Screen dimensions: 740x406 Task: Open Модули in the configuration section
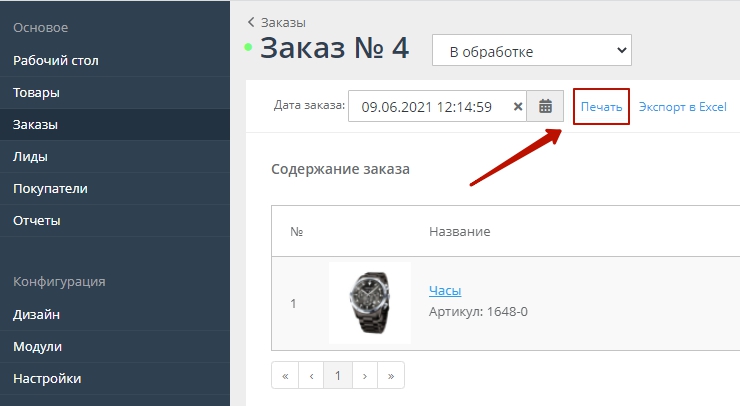coord(38,346)
